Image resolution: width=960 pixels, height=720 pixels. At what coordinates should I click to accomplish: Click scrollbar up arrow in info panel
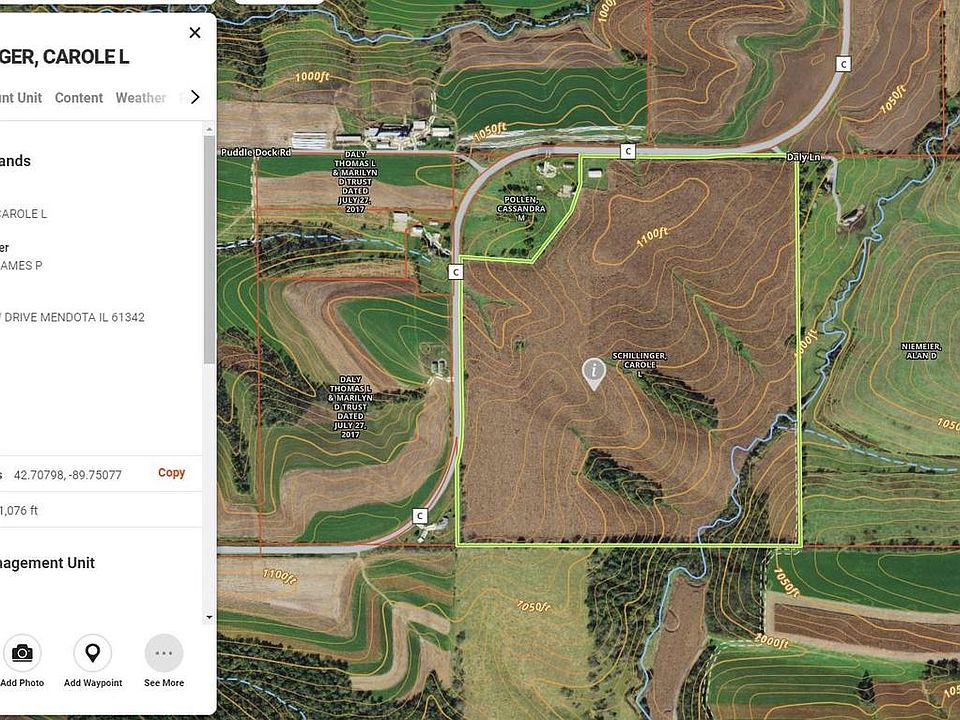[209, 130]
